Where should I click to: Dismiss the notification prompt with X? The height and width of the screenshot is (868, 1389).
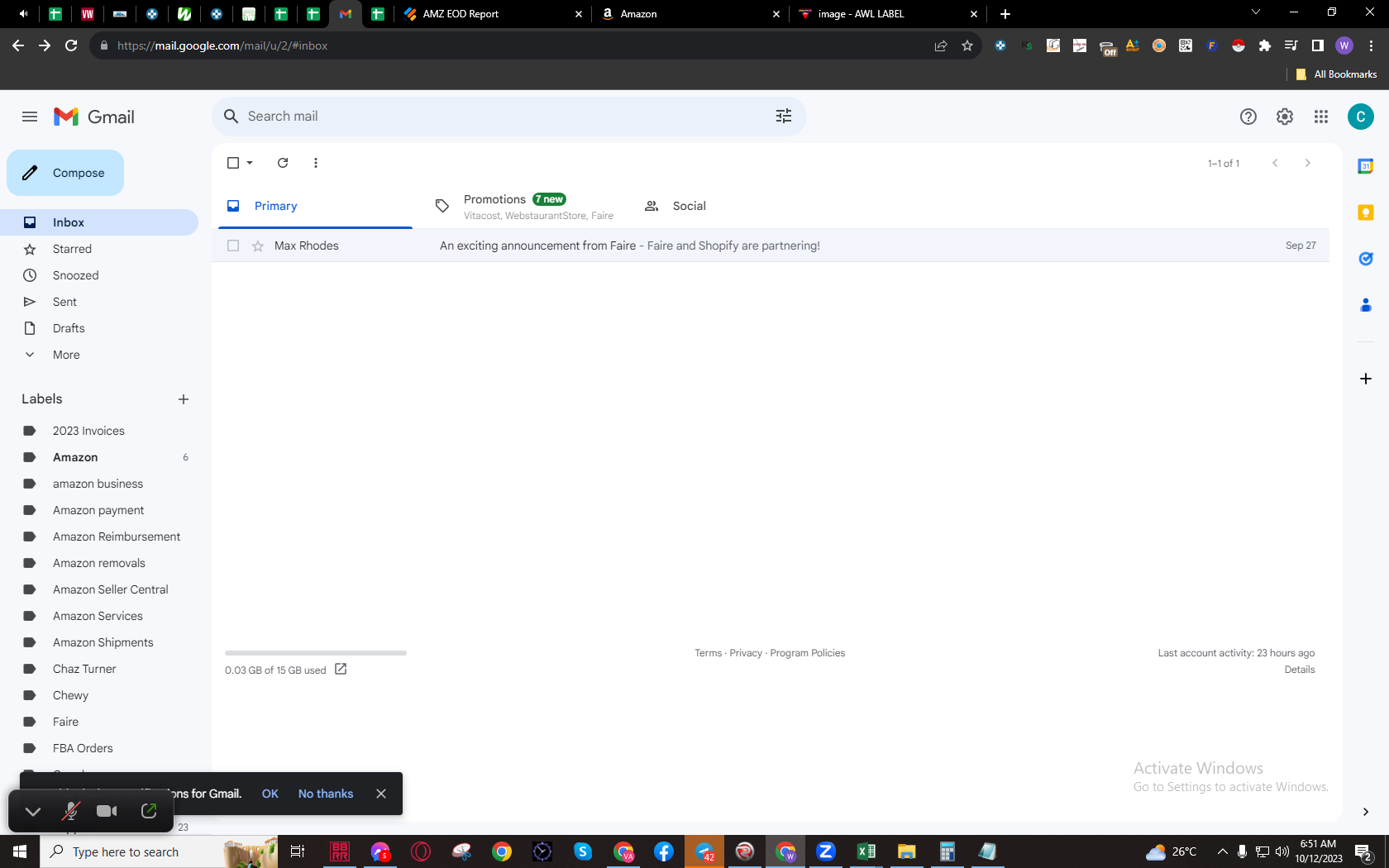point(381,794)
